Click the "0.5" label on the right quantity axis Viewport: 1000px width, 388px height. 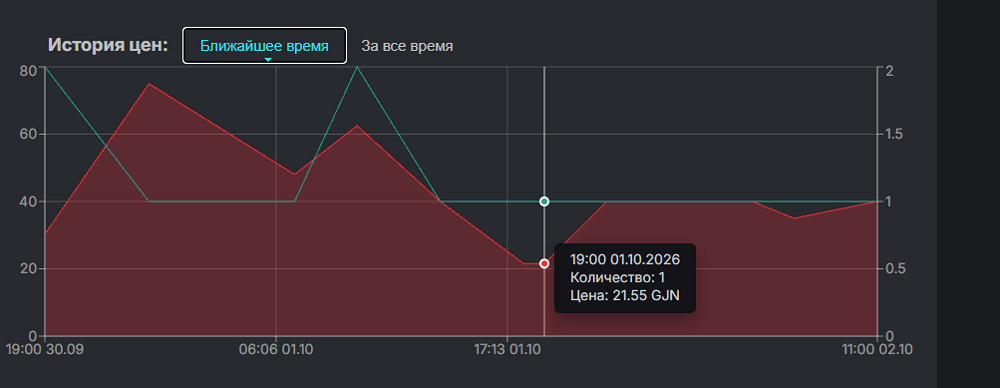[894, 269]
